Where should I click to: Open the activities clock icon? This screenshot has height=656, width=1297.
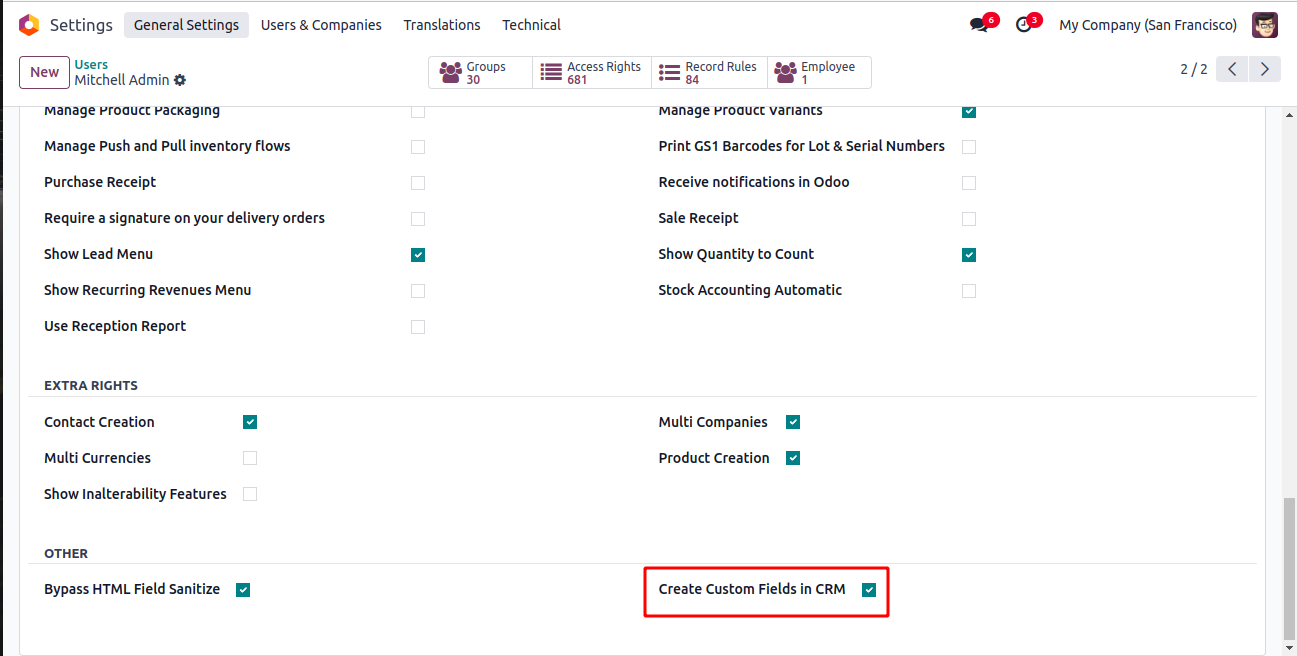[1023, 25]
